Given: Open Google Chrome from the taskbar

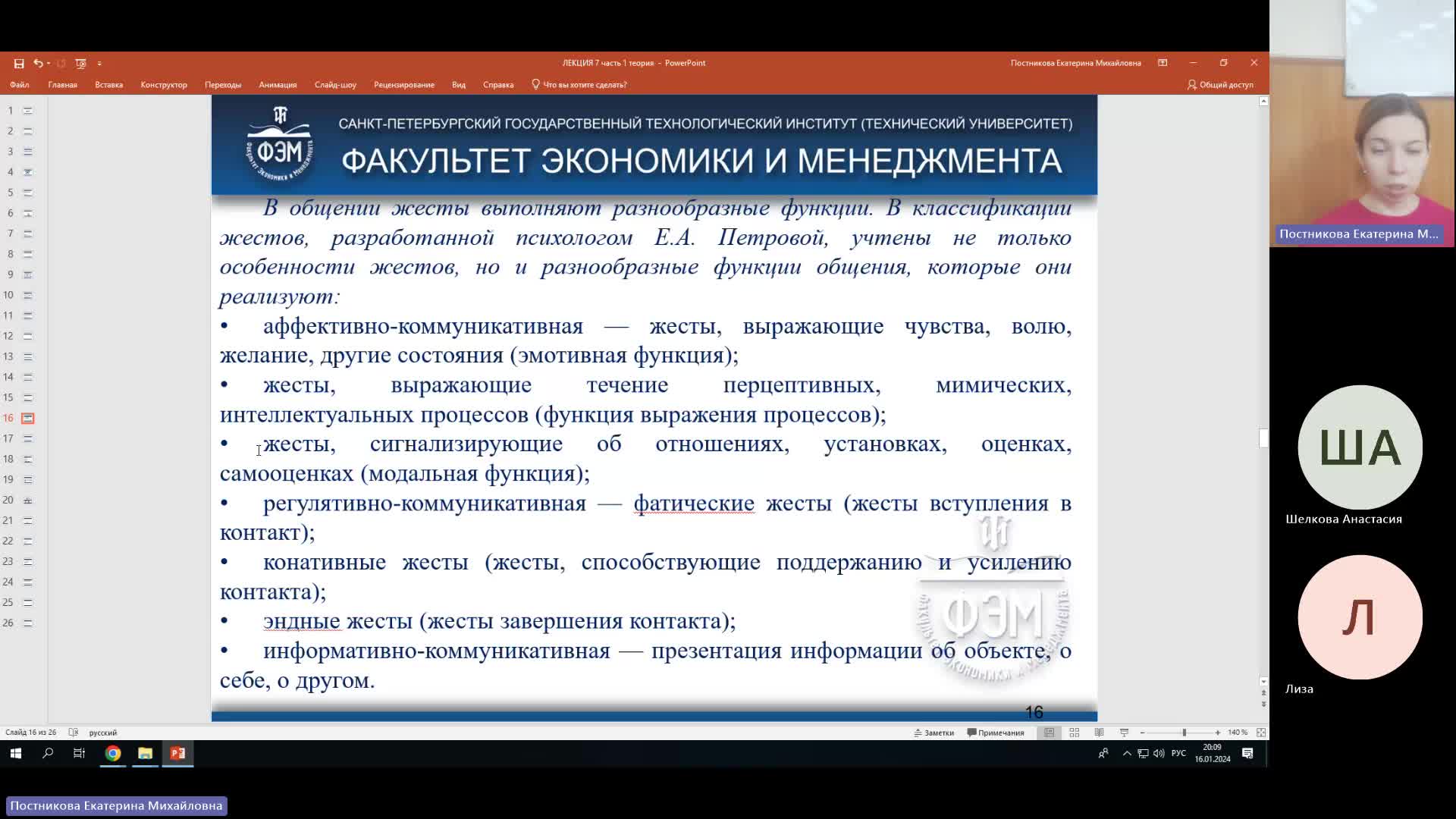Looking at the screenshot, I should point(113,753).
